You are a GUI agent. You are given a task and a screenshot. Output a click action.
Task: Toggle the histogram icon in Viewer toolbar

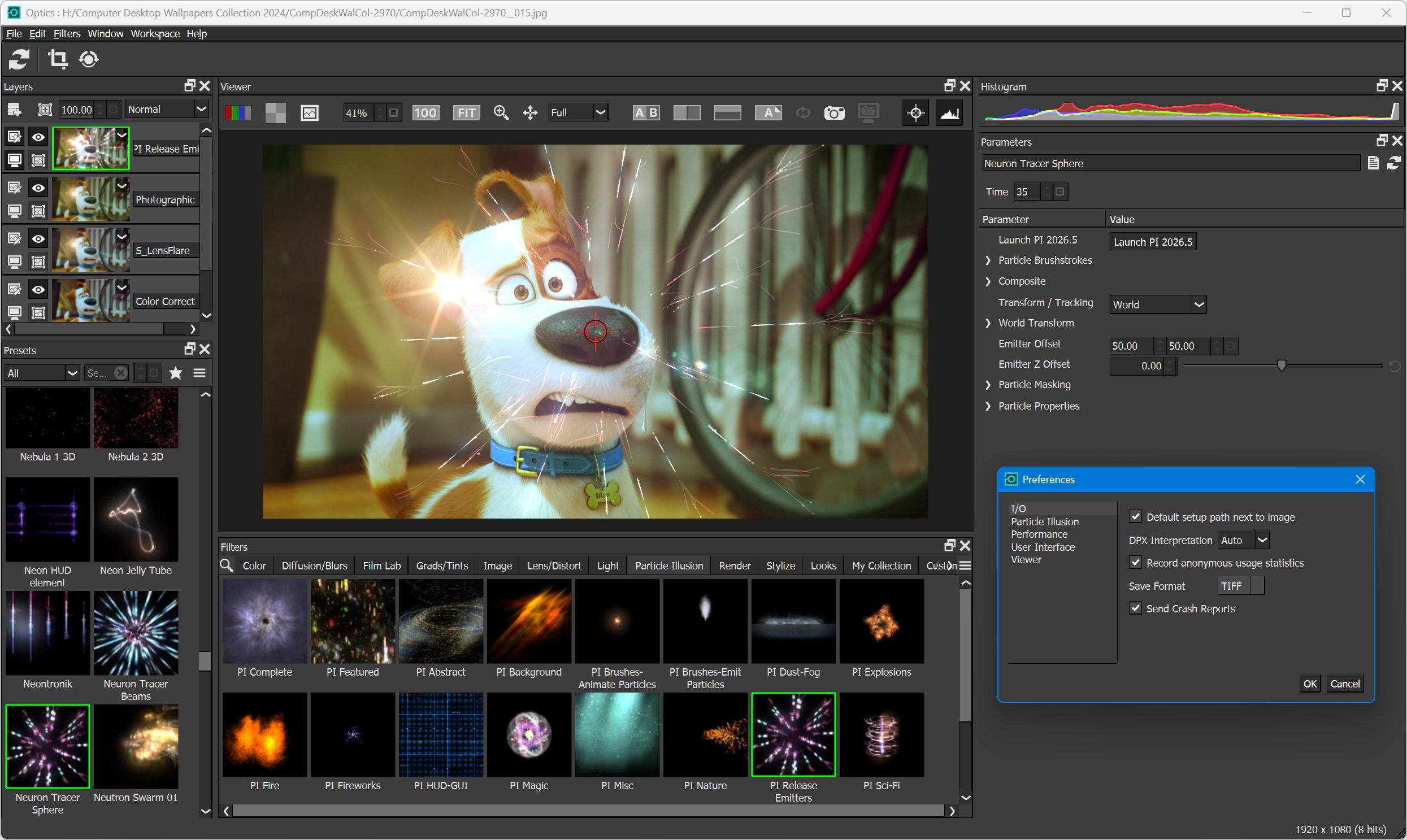click(949, 112)
